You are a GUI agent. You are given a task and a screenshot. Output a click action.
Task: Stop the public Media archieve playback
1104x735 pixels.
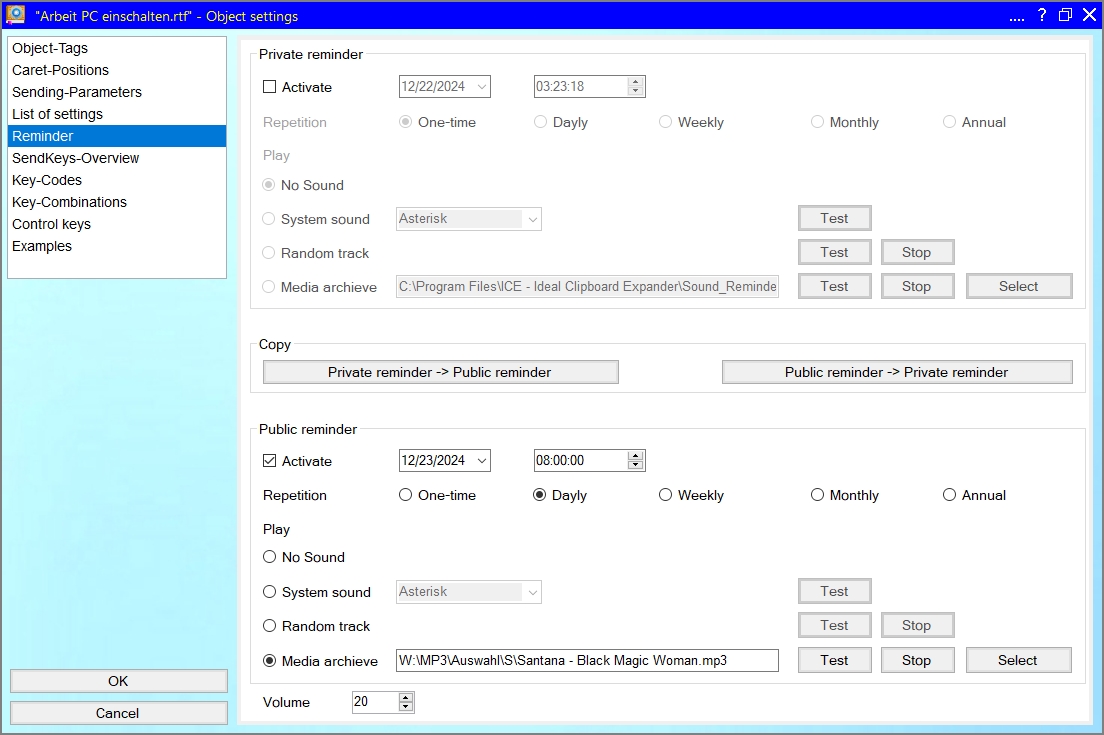tap(917, 660)
